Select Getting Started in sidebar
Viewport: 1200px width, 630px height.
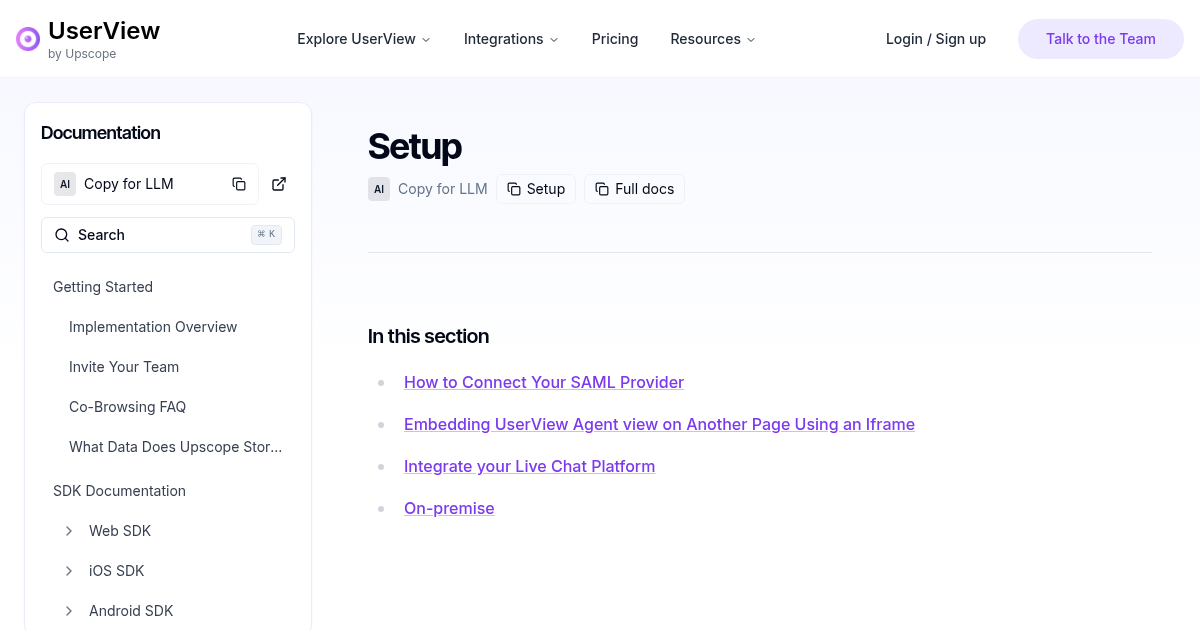(x=103, y=287)
